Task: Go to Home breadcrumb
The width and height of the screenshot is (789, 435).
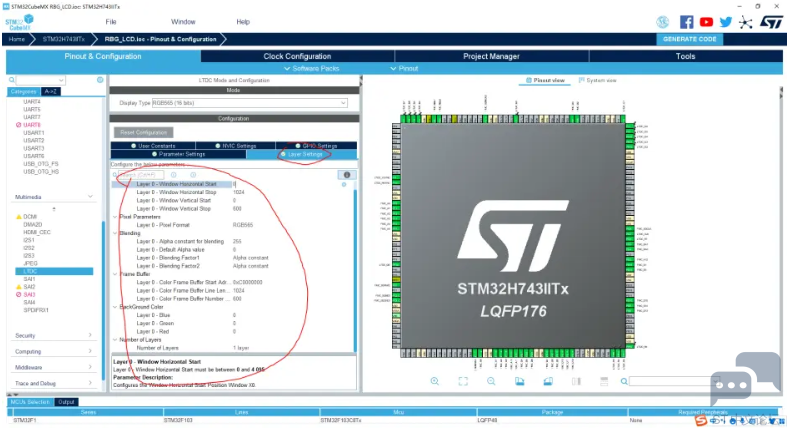Action: point(16,39)
